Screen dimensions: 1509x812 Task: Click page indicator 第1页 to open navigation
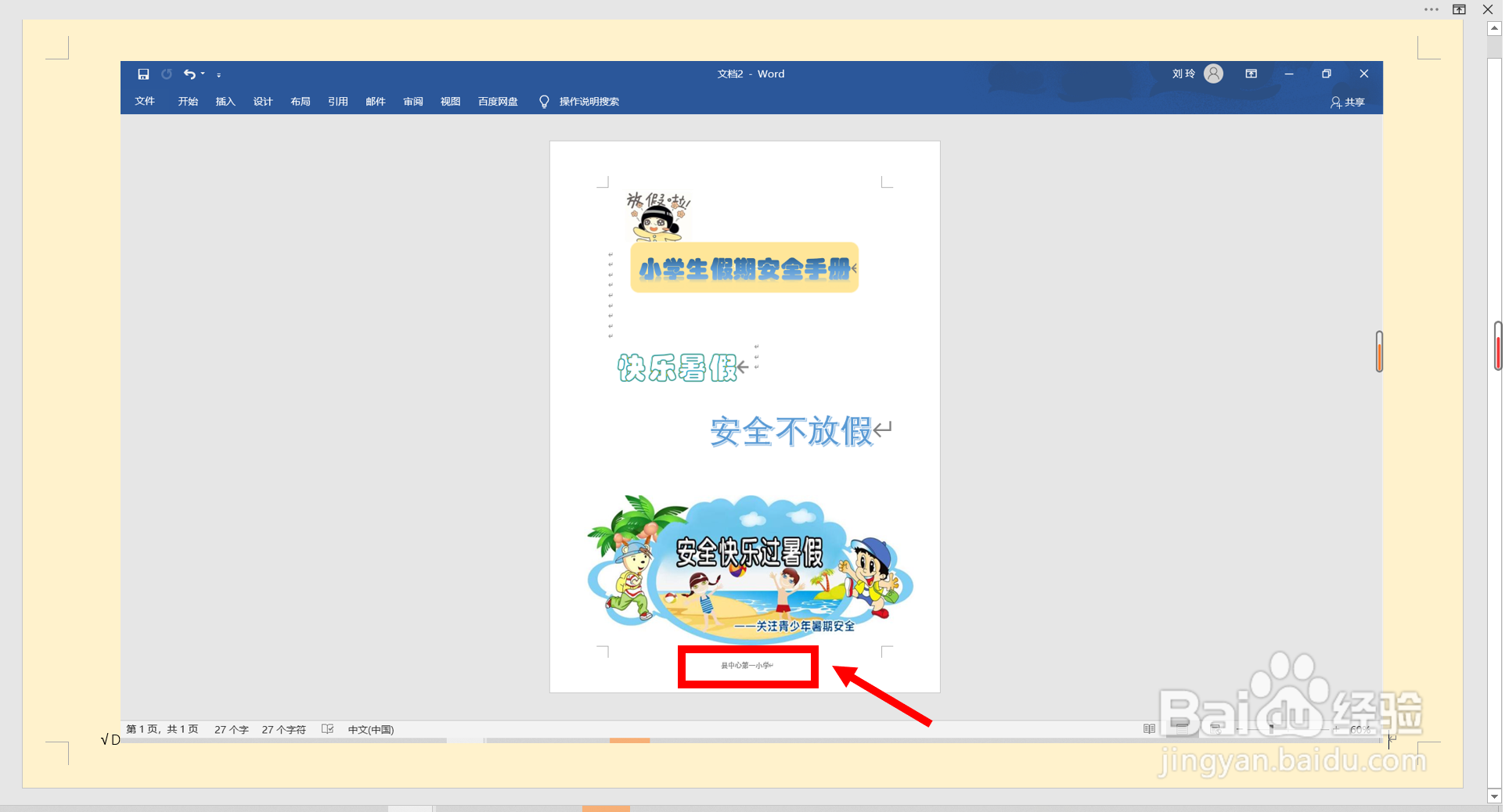pyautogui.click(x=161, y=728)
